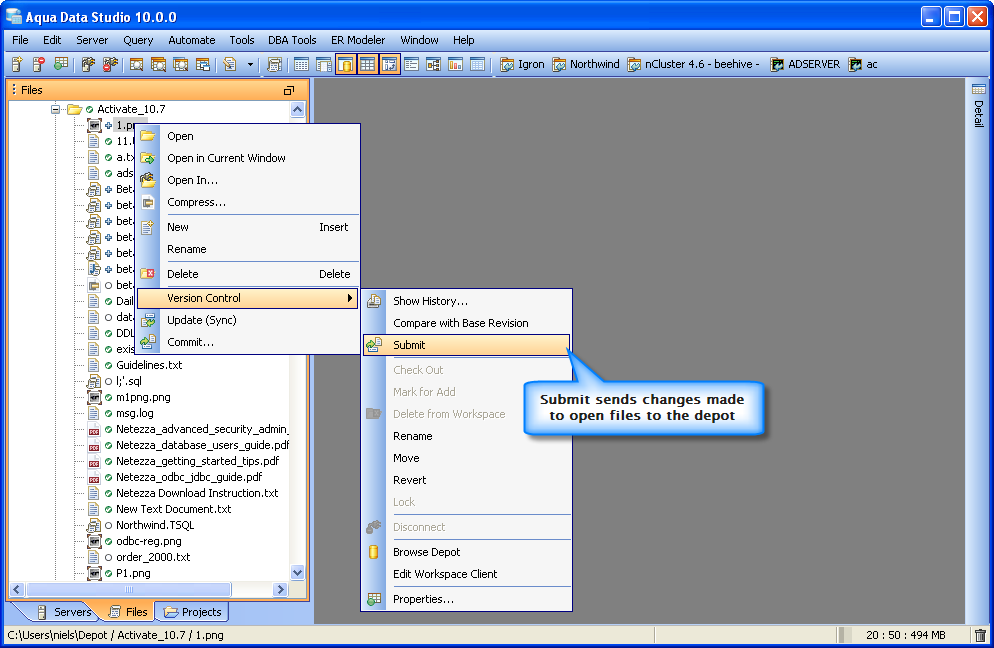Image resolution: width=994 pixels, height=648 pixels.
Task: Open the Automate menu
Action: (x=191, y=40)
